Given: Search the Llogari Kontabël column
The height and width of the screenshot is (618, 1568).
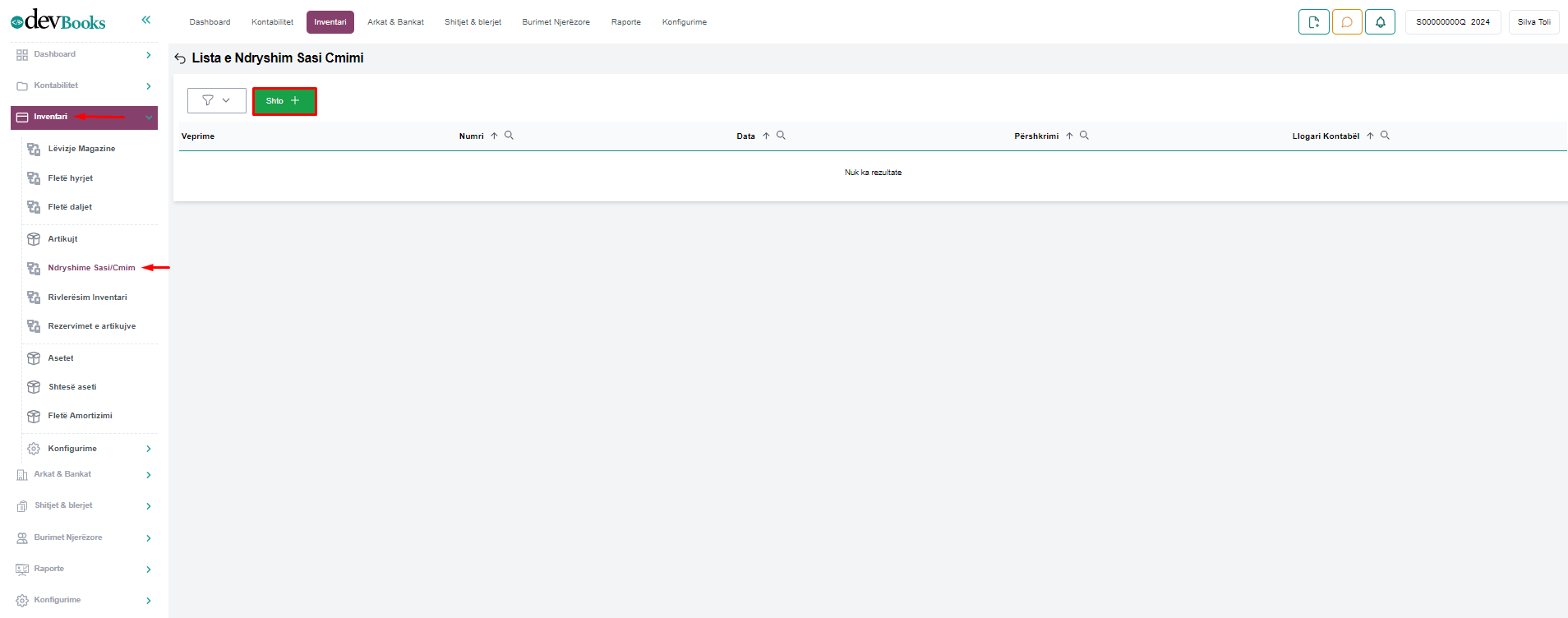Looking at the screenshot, I should [1385, 136].
